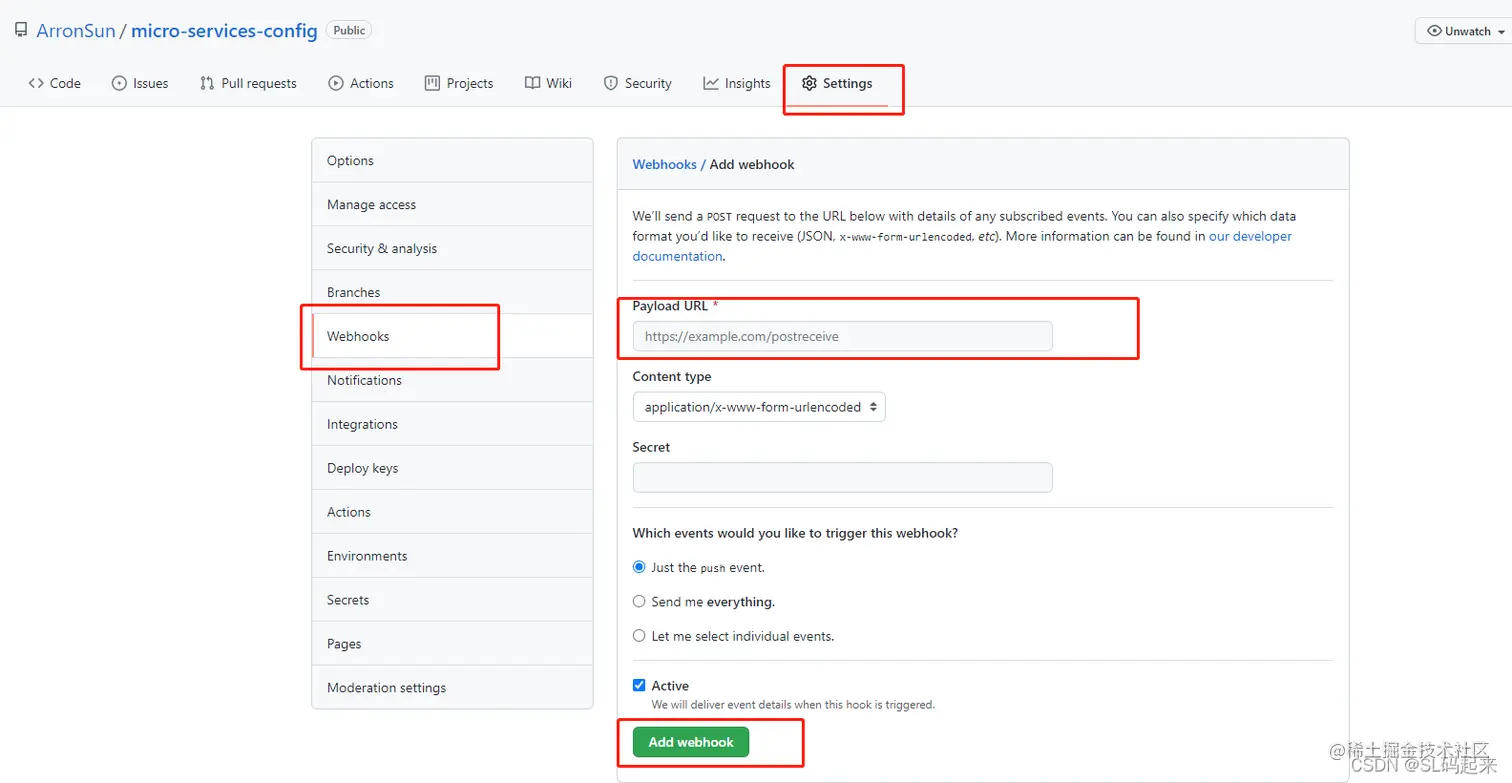
Task: Click the eye icon on Unwatch button
Action: click(1435, 31)
